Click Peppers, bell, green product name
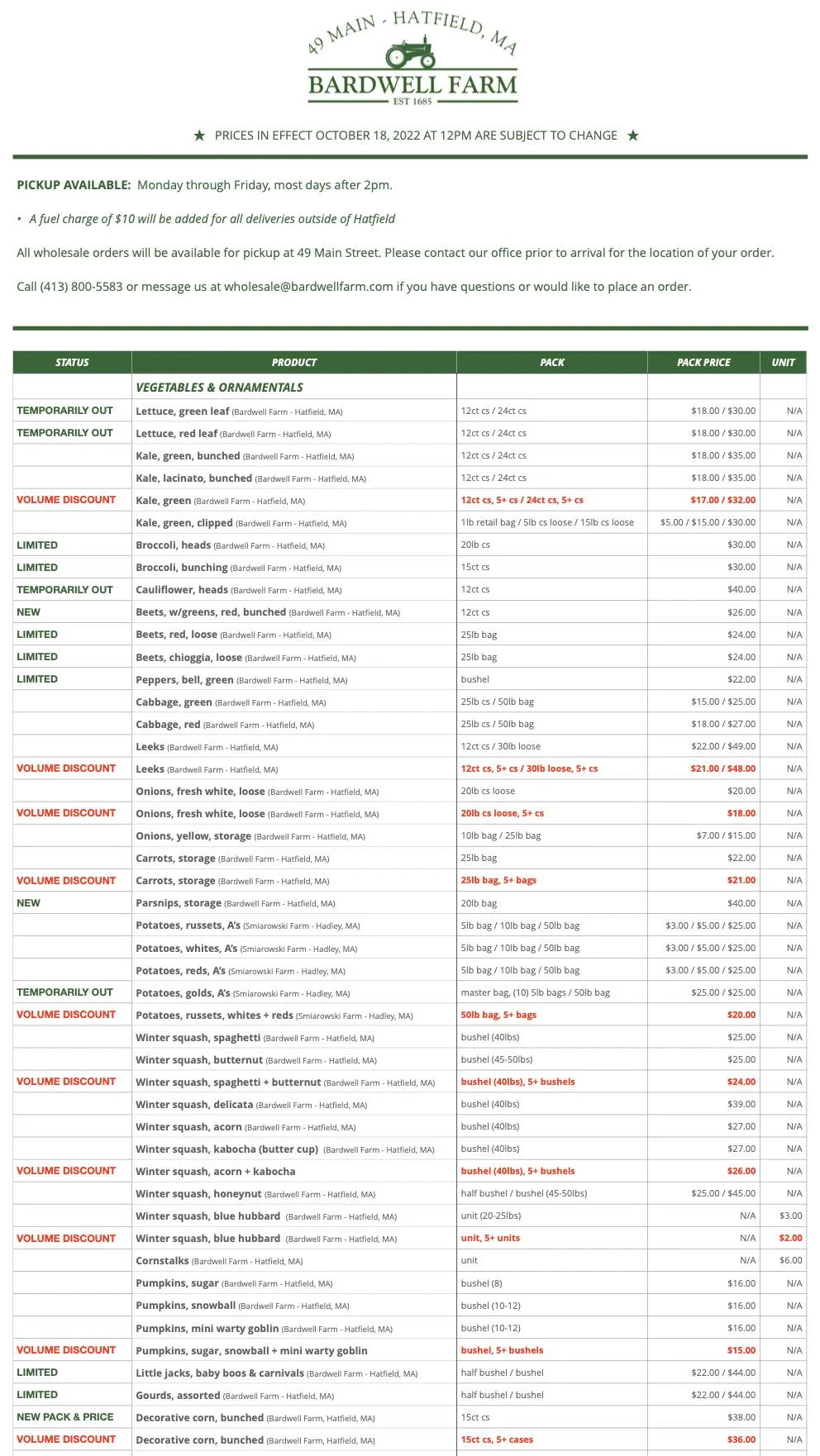 [184, 679]
